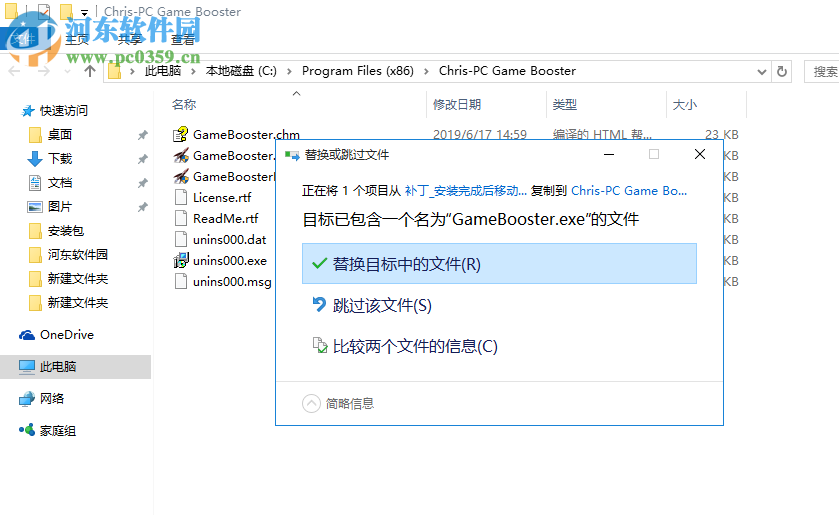Minimize the replace or skip files dialog
839x515 pixels.
(608, 154)
